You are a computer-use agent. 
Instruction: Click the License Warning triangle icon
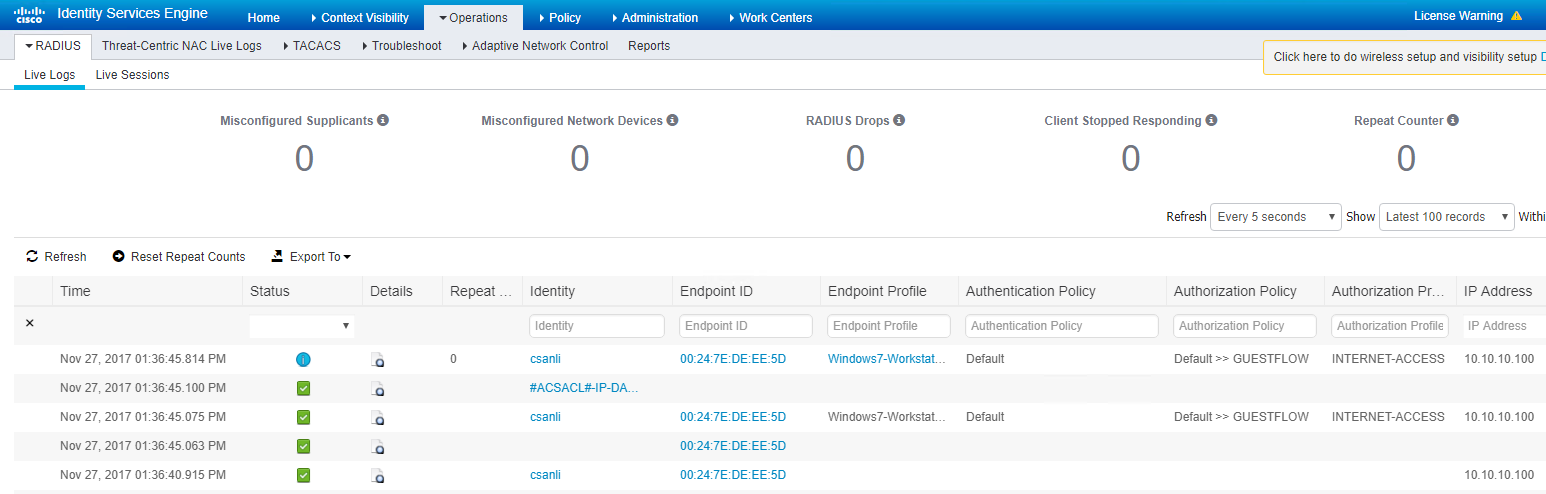coord(1516,16)
